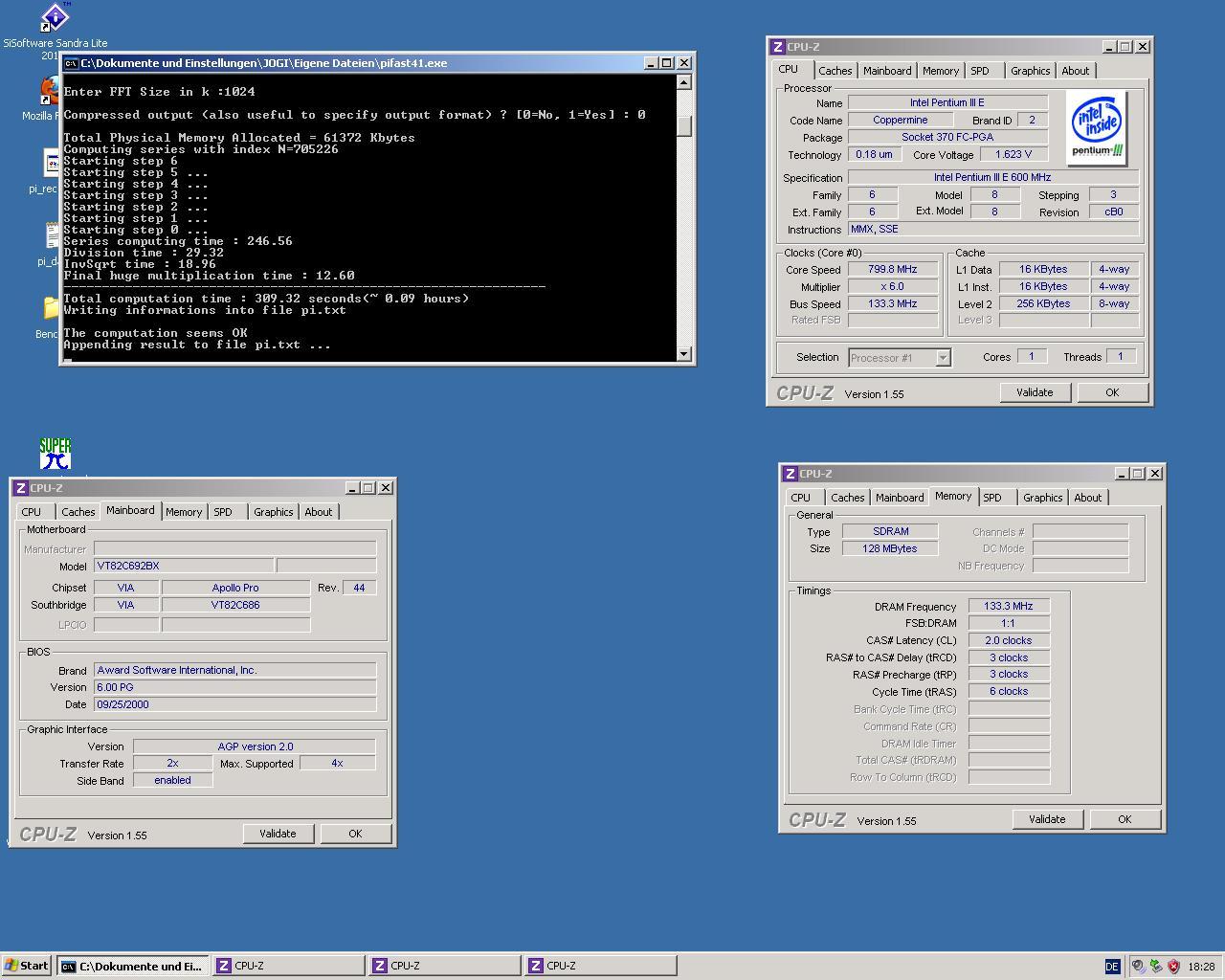The height and width of the screenshot is (980, 1225).
Task: Open the Super PI desktop icon
Action: pyautogui.click(x=56, y=454)
